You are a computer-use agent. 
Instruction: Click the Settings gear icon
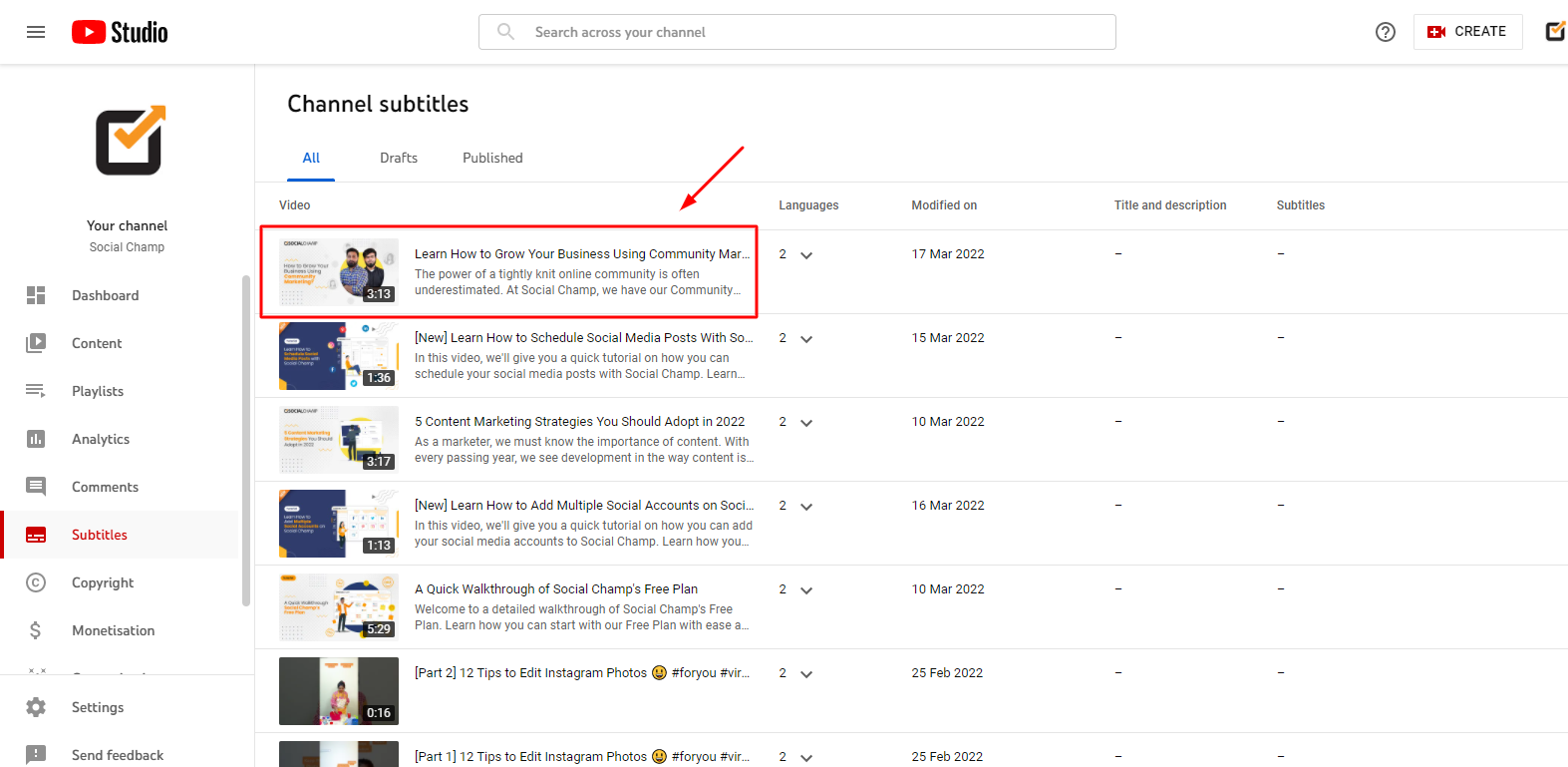pyautogui.click(x=36, y=707)
